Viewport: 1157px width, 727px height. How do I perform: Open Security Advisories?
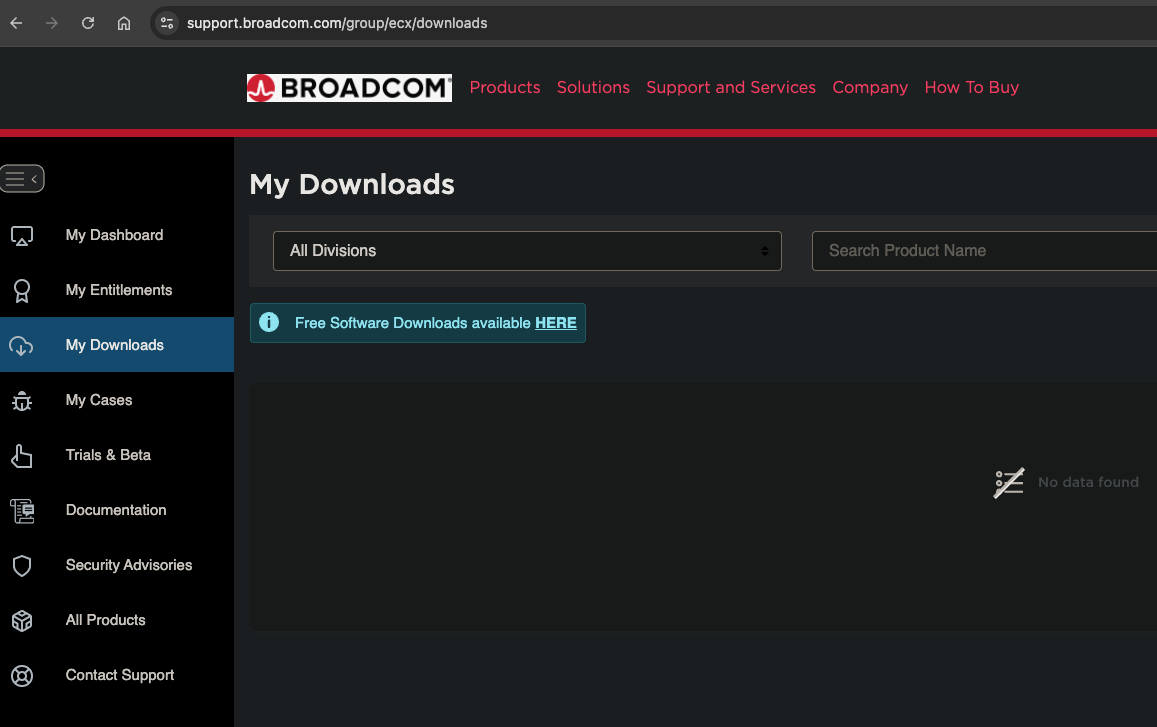click(x=128, y=565)
